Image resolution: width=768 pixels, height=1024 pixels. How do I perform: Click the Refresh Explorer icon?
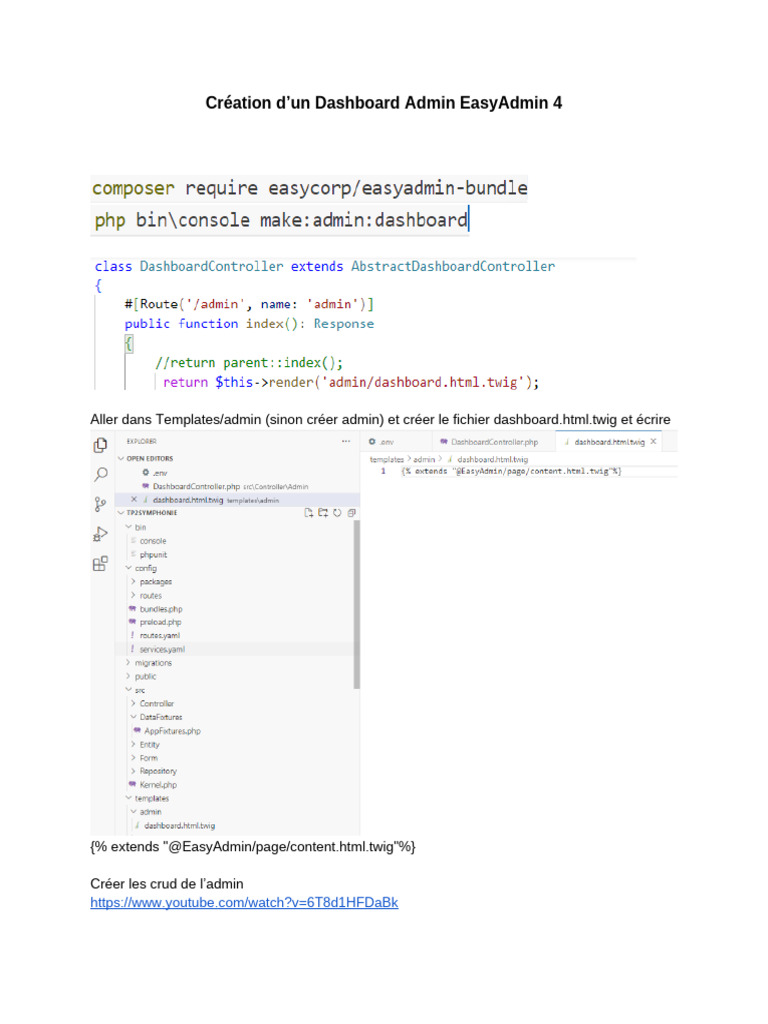pyautogui.click(x=337, y=513)
